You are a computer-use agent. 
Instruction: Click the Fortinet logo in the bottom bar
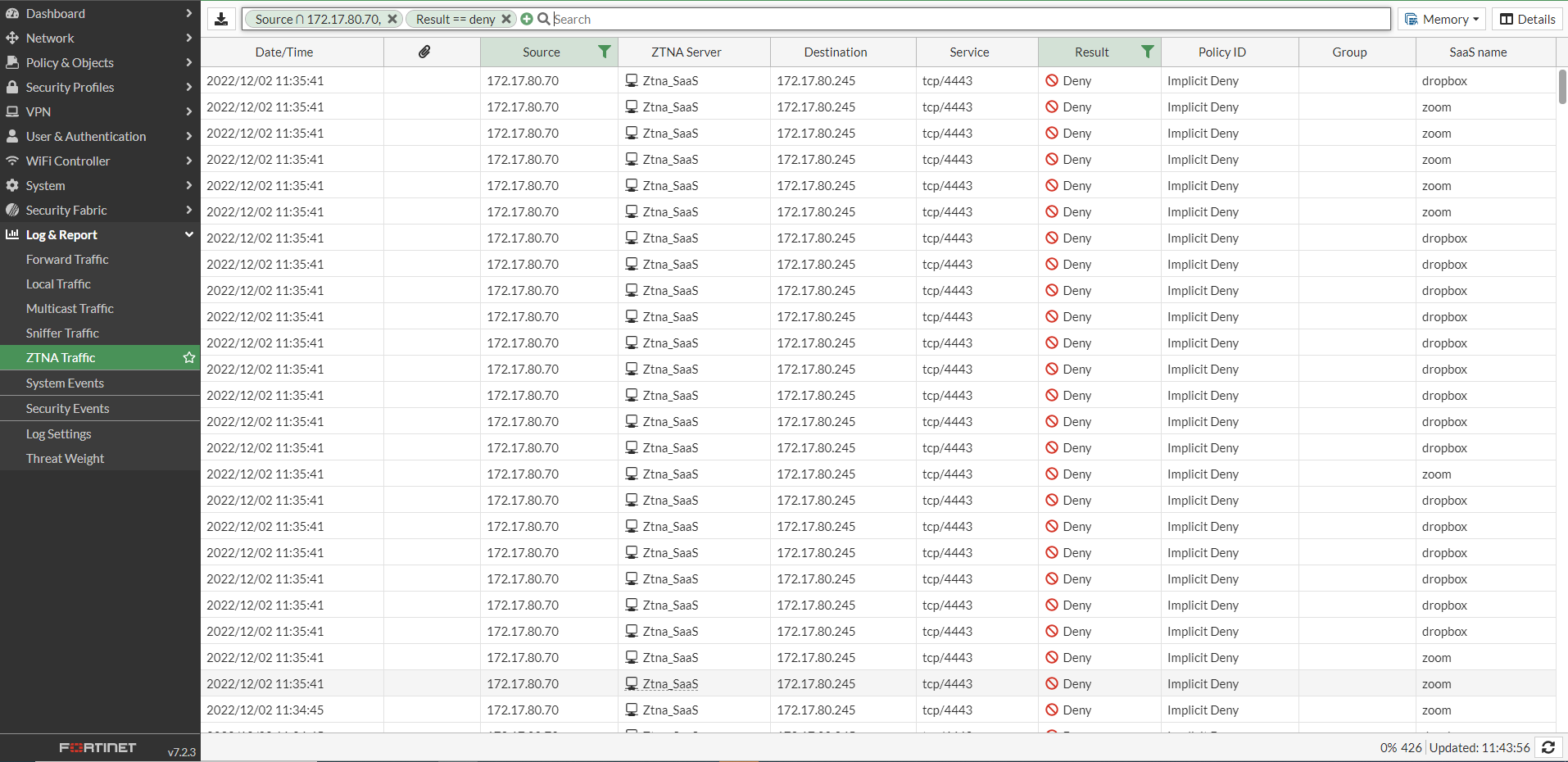(x=96, y=747)
